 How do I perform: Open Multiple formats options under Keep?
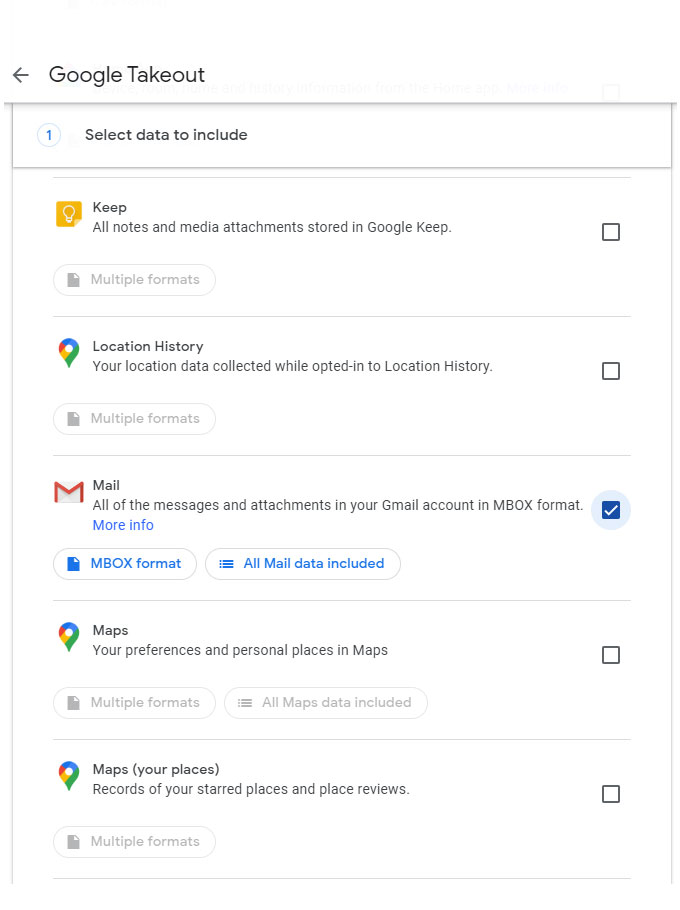[134, 280]
